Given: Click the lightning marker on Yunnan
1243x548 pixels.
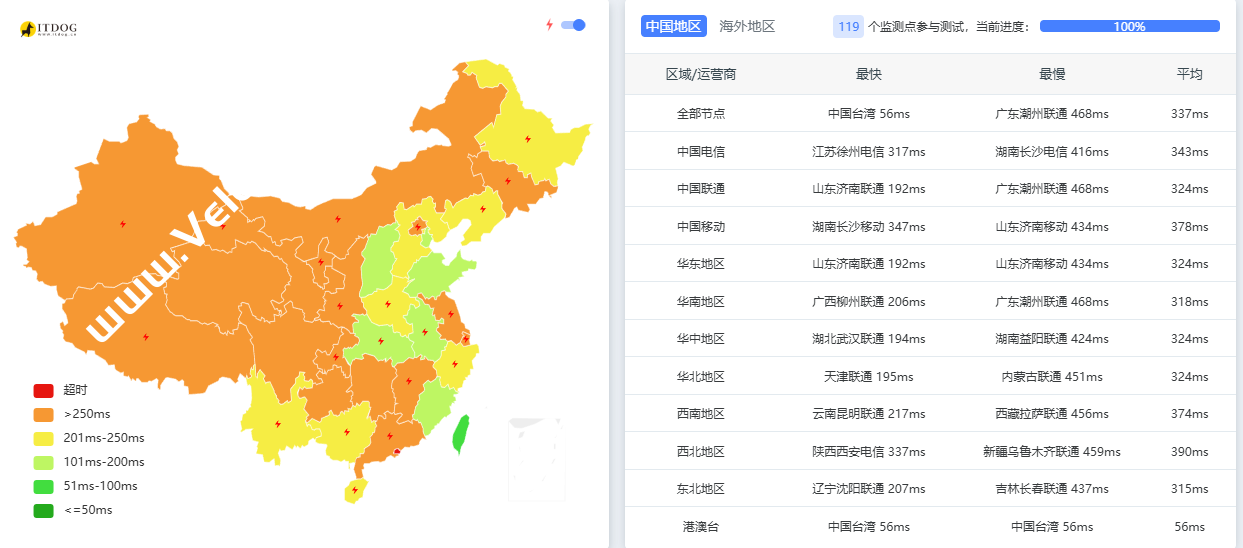Looking at the screenshot, I should 277,424.
